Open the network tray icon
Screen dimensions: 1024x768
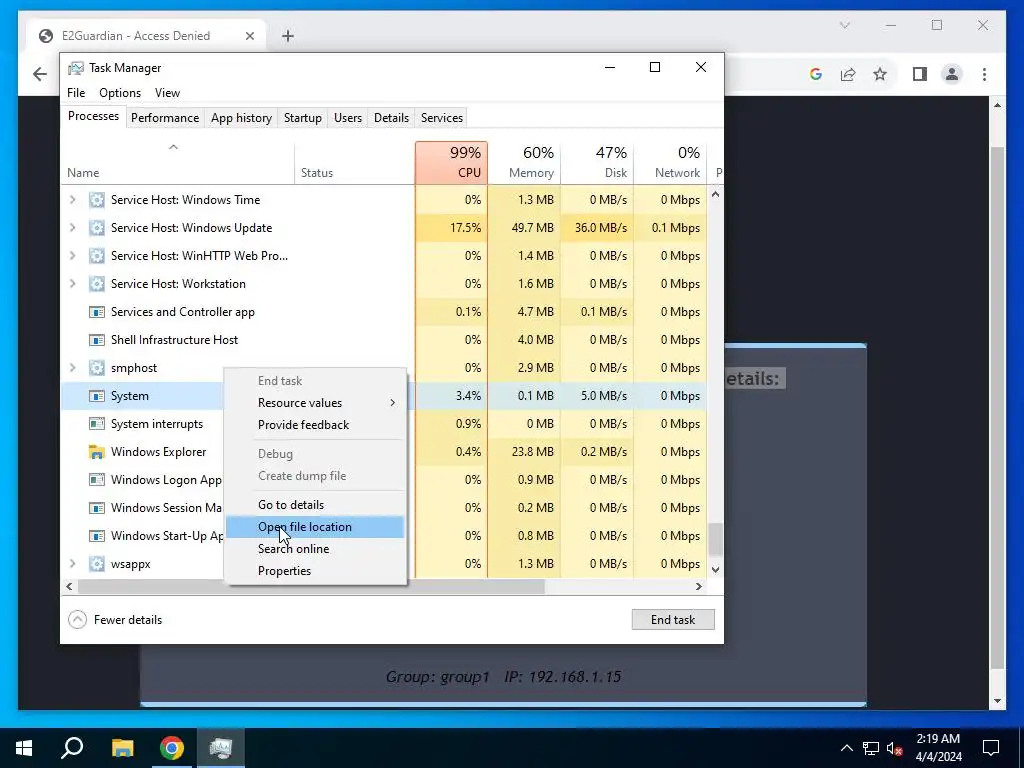tap(871, 748)
